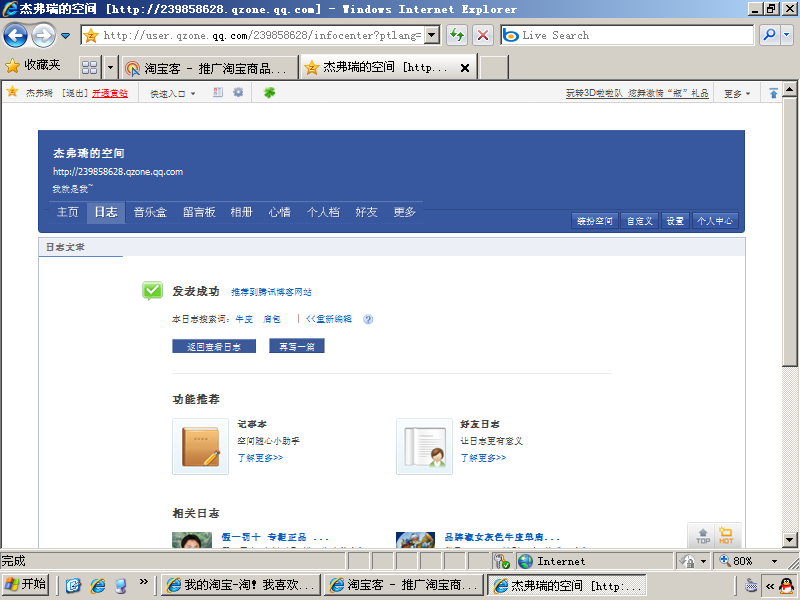Click 了解更多>> under 好友日志
This screenshot has width=800, height=600.
483,458
